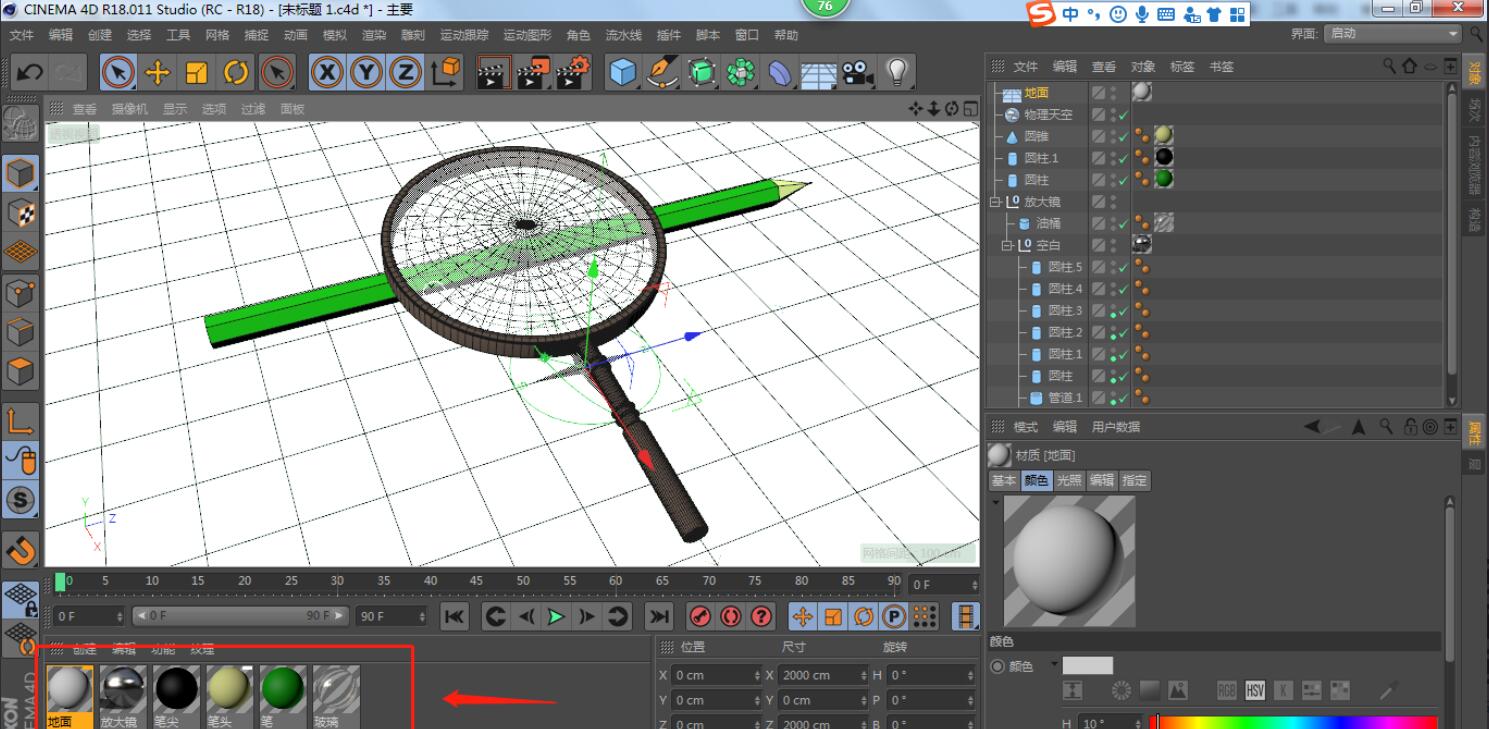1489x729 pixels.
Task: Click the record keyframe button
Action: click(700, 617)
